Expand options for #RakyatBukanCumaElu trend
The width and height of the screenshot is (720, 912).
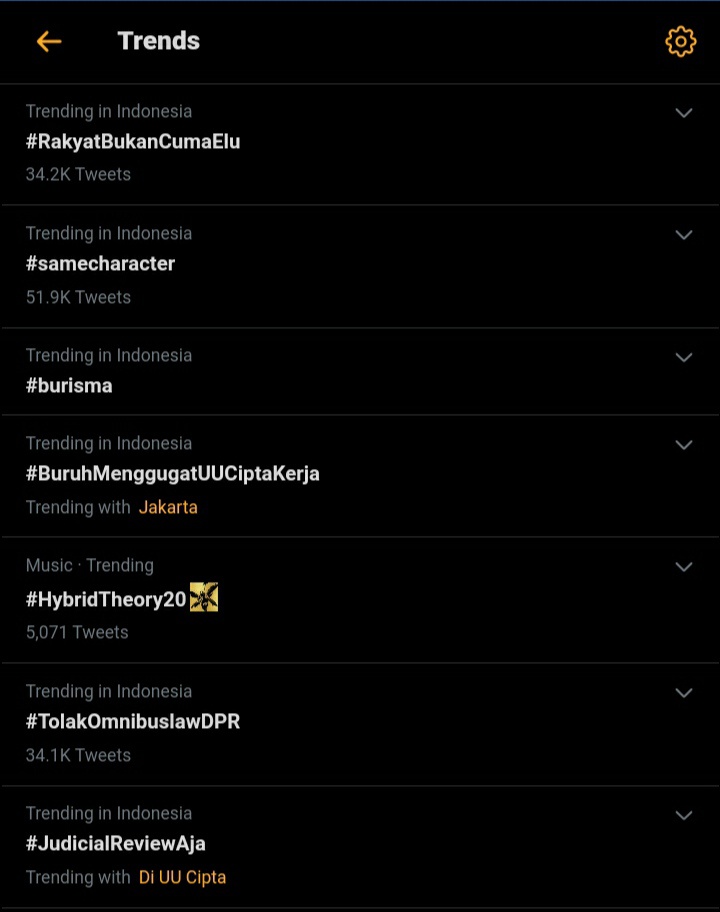click(684, 113)
